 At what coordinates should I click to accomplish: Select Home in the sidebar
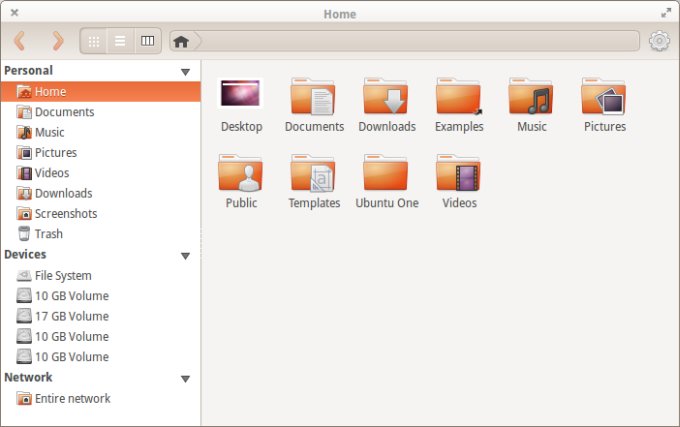(x=101, y=91)
